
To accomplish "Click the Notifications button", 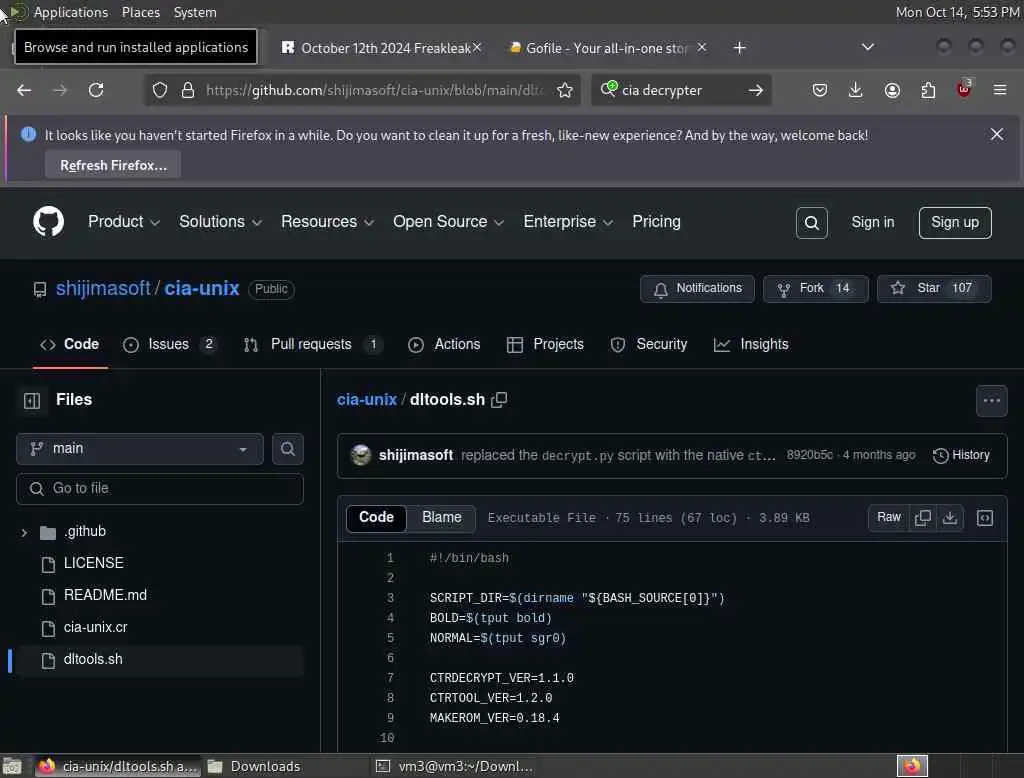I will [697, 289].
